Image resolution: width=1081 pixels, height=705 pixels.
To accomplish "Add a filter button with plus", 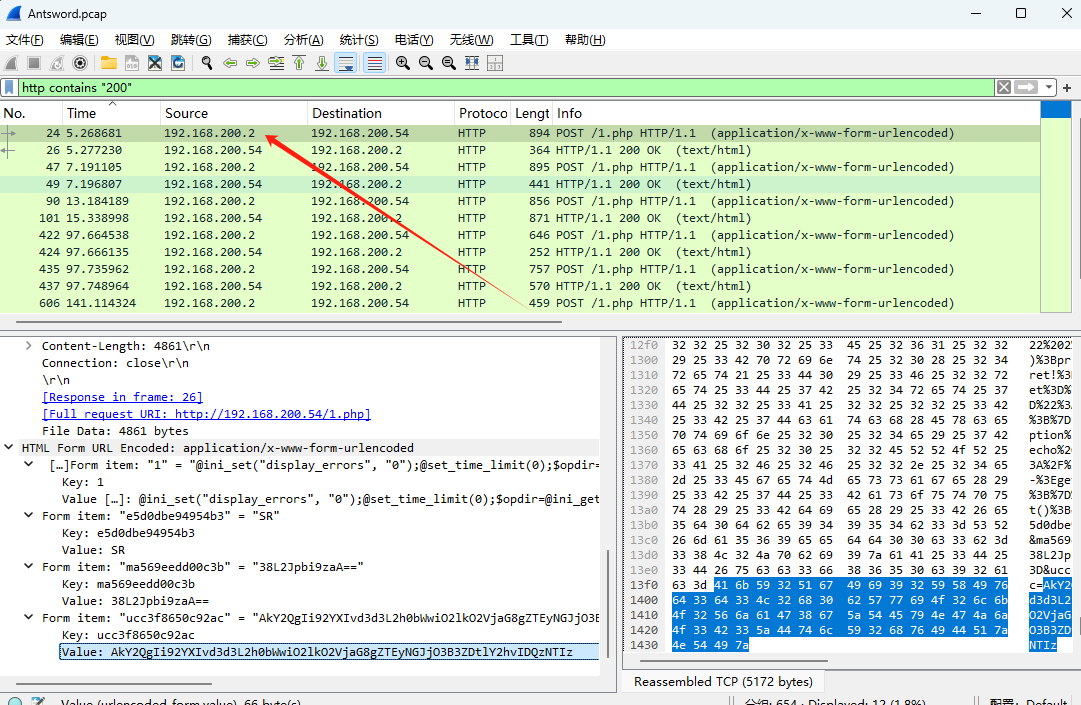I will (x=1067, y=88).
